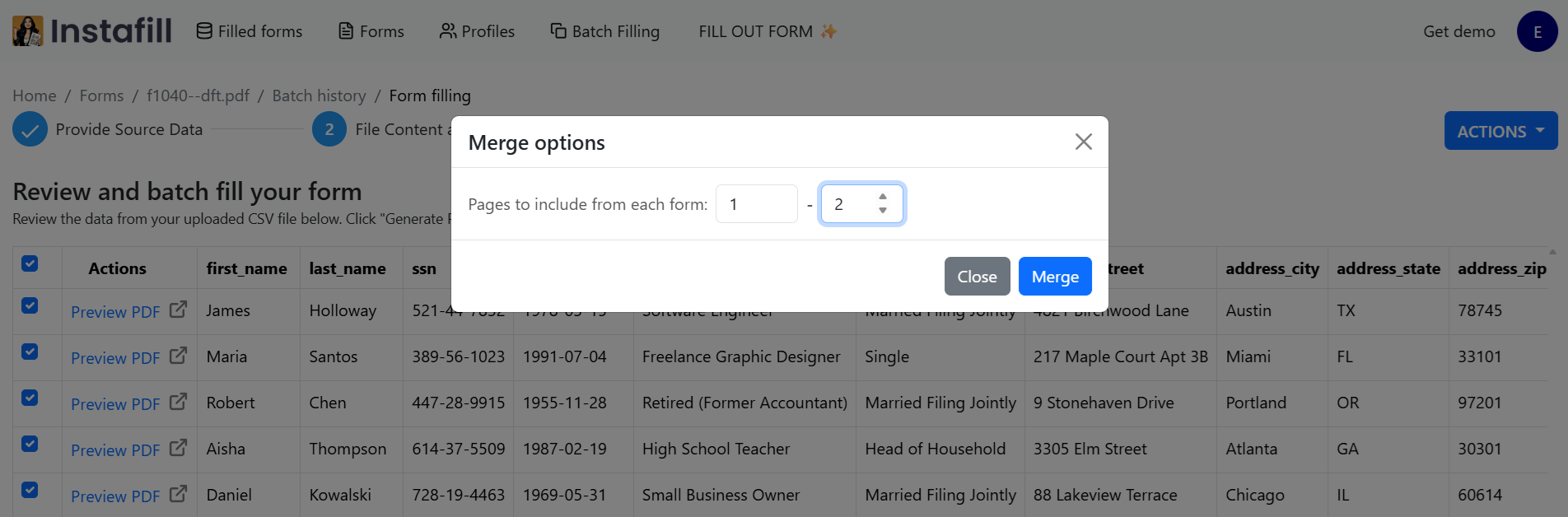Select the Retired (Former Accountant) cell
1568x517 pixels.
tap(744, 403)
